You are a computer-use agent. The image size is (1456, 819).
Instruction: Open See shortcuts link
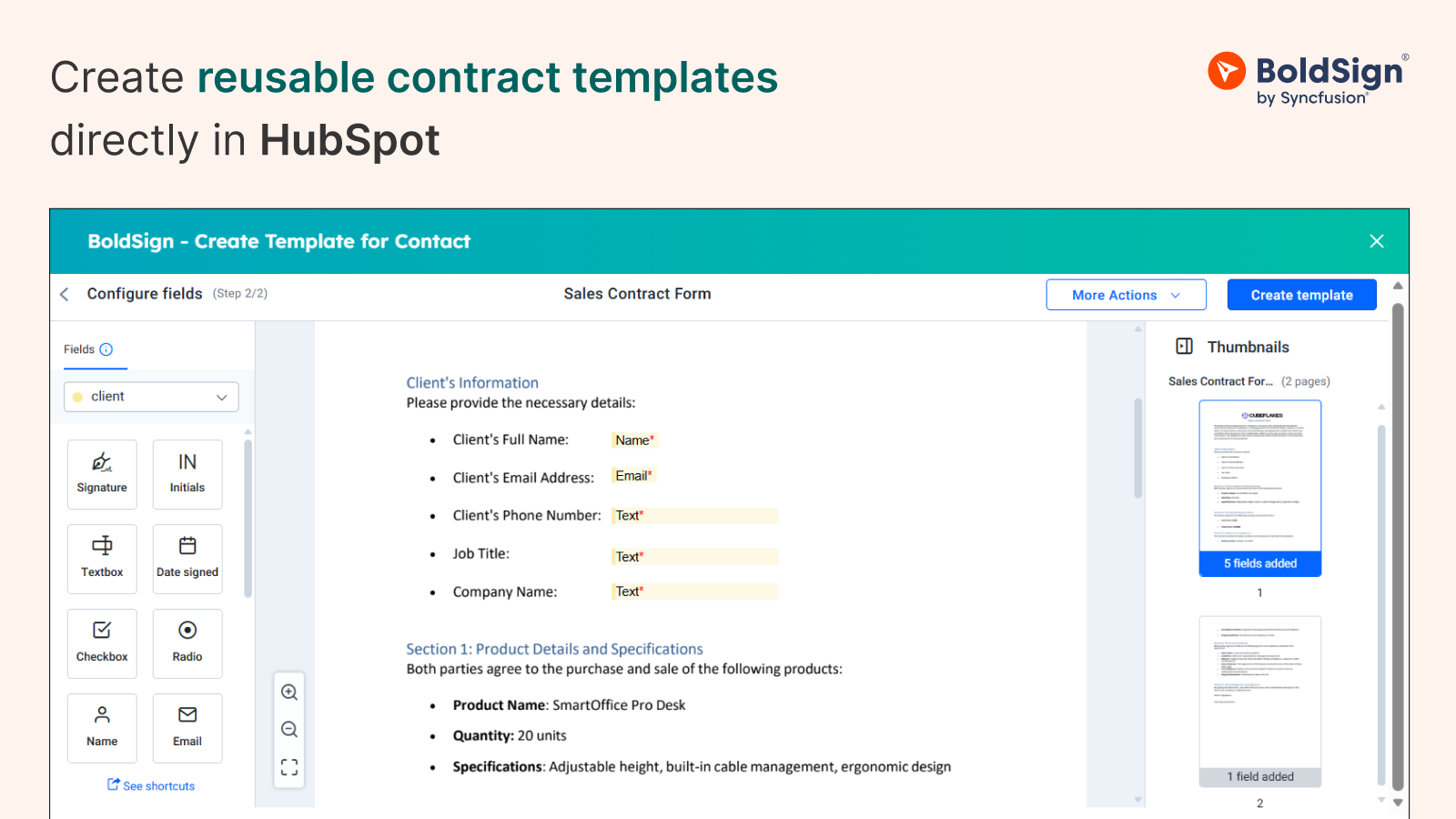tap(151, 784)
